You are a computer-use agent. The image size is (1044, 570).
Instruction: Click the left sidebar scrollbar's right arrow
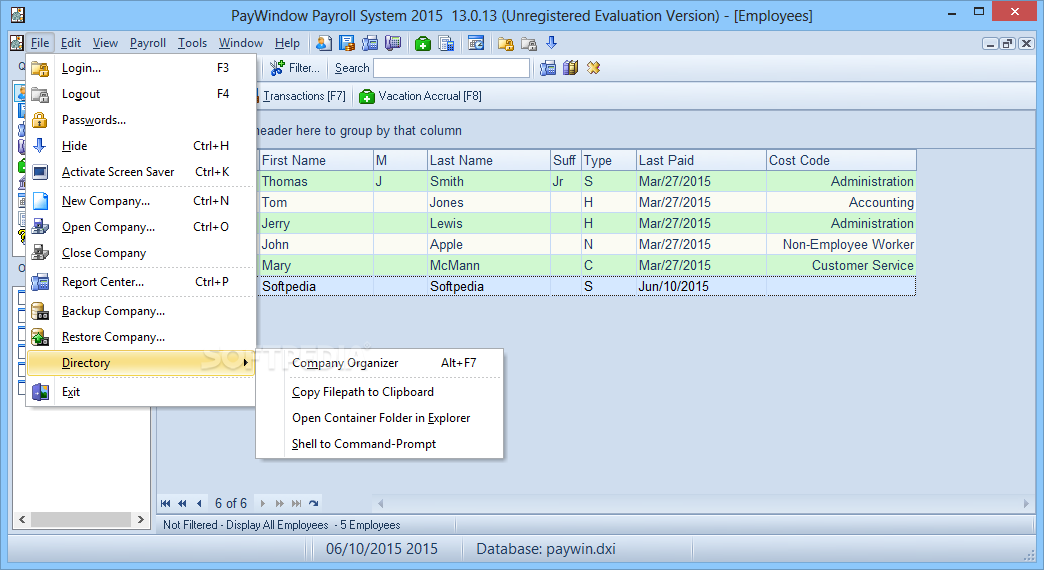point(140,519)
